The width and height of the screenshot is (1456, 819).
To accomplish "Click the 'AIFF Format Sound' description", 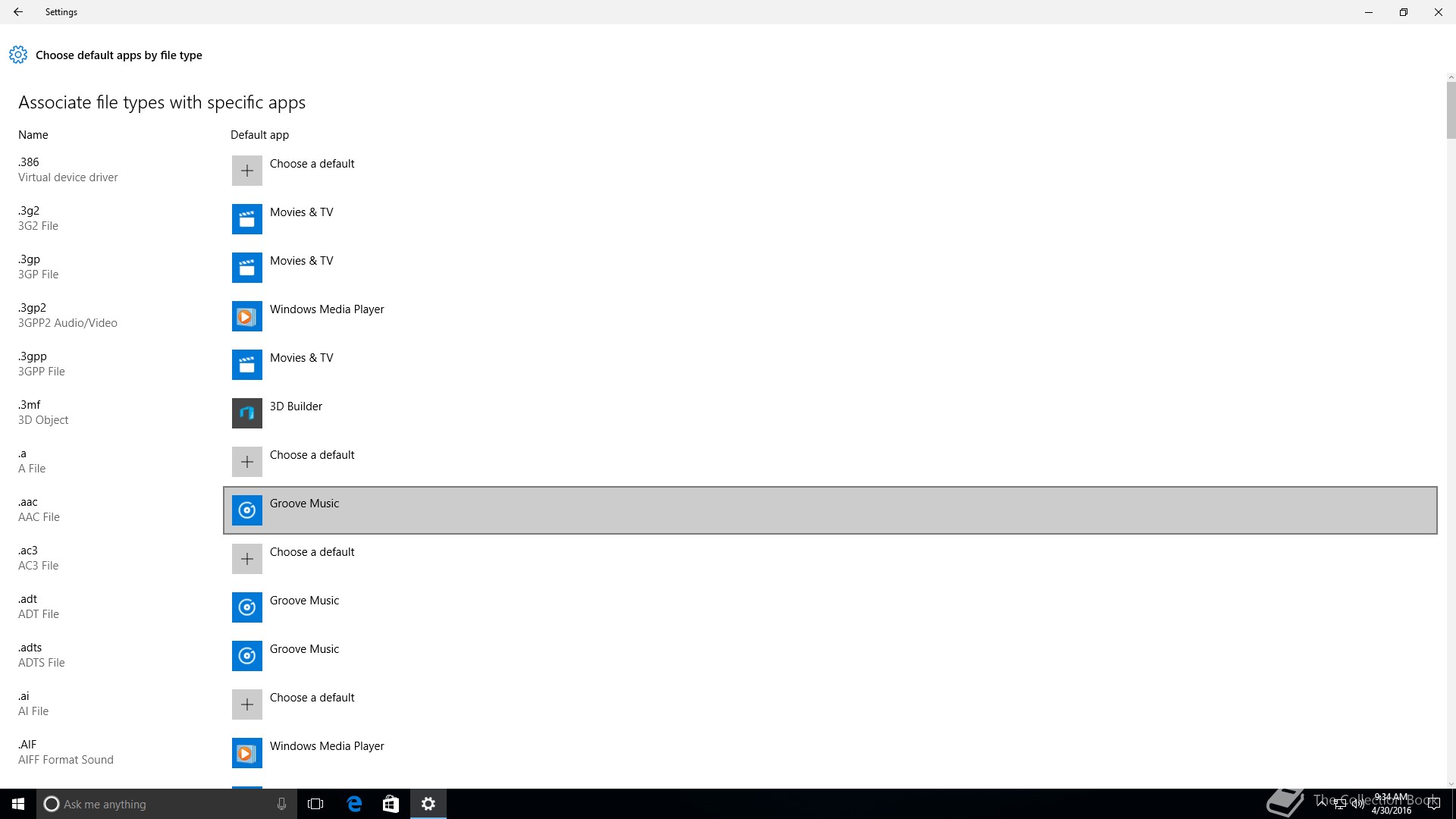I will tap(65, 760).
